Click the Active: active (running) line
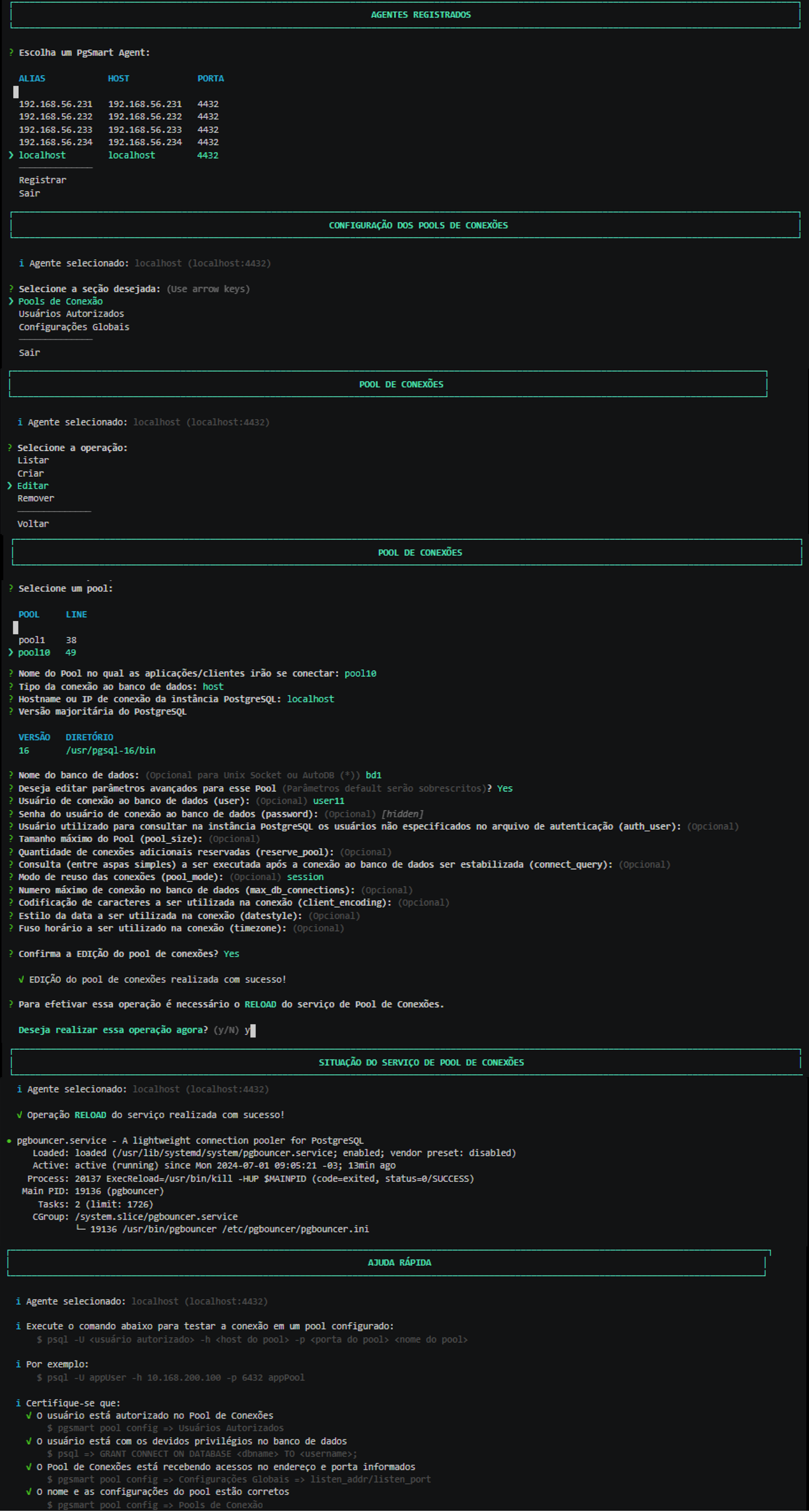The image size is (809, 1512). click(x=214, y=1166)
